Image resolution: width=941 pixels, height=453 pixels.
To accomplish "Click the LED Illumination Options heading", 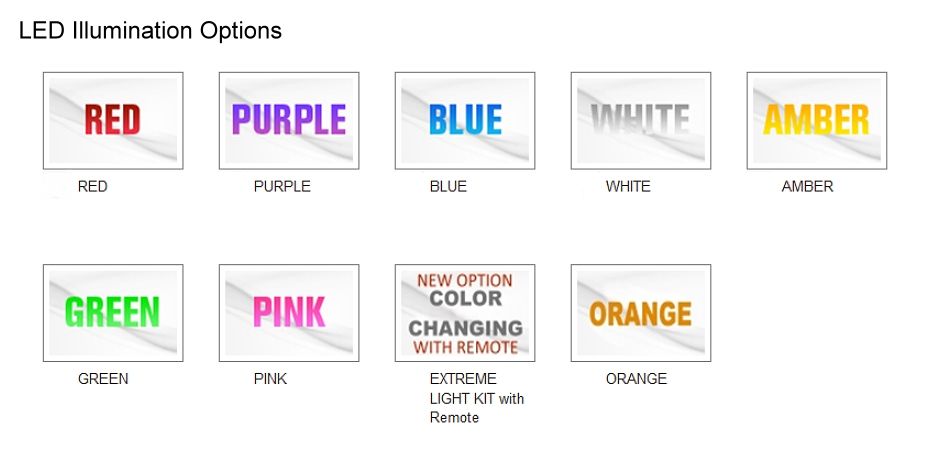I will pos(150,31).
